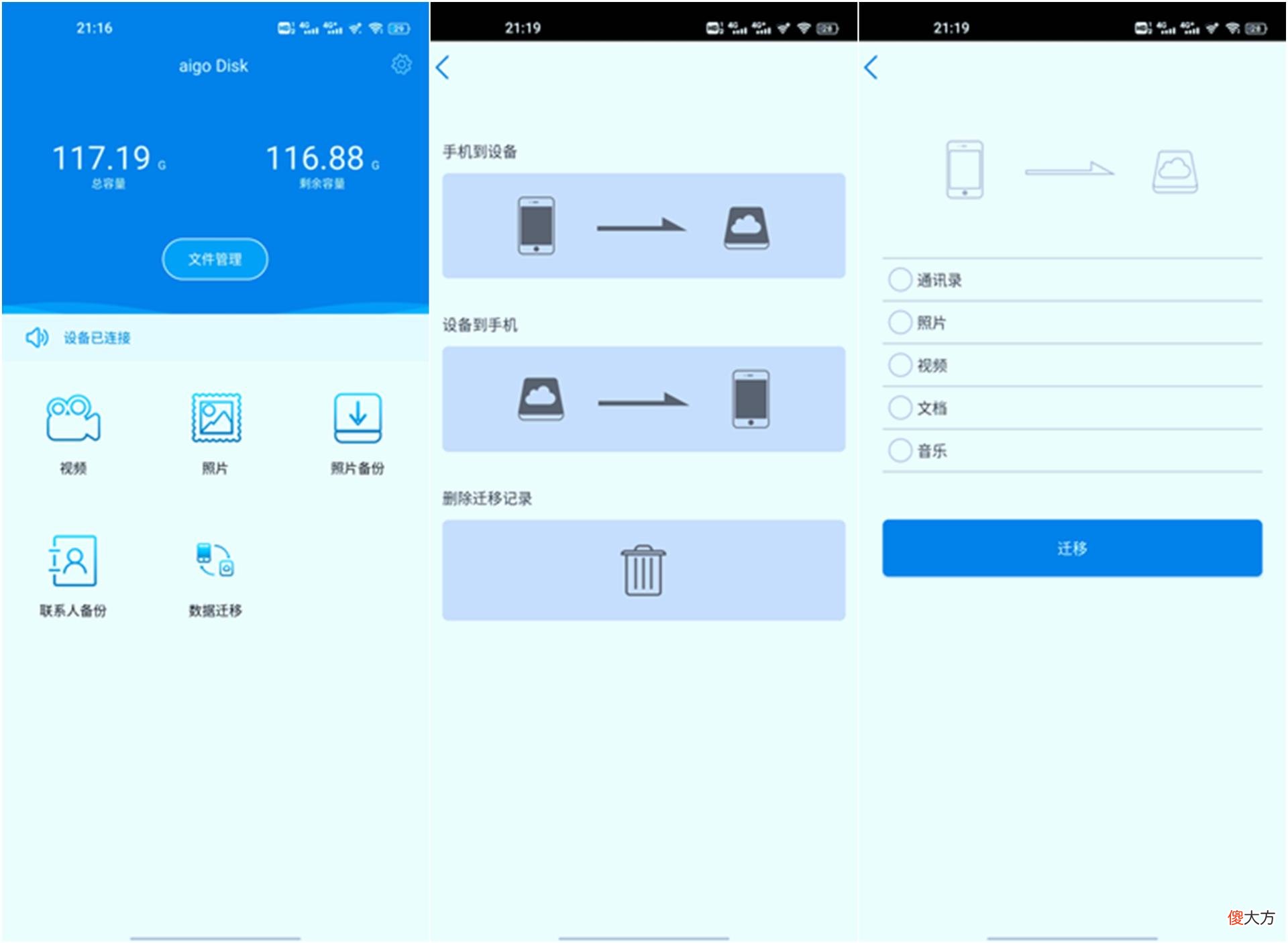Tap cloud disk icon in 设备到手机 card

tap(541, 399)
